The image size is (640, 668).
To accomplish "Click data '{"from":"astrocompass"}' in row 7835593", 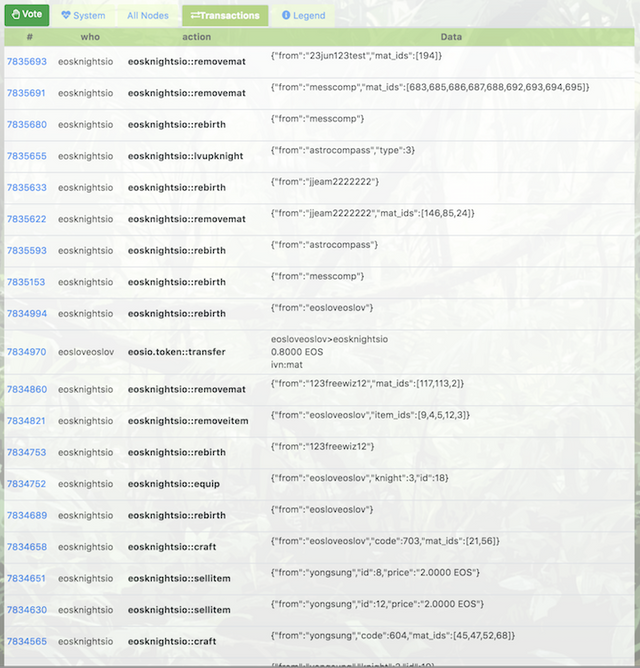I will click(324, 245).
